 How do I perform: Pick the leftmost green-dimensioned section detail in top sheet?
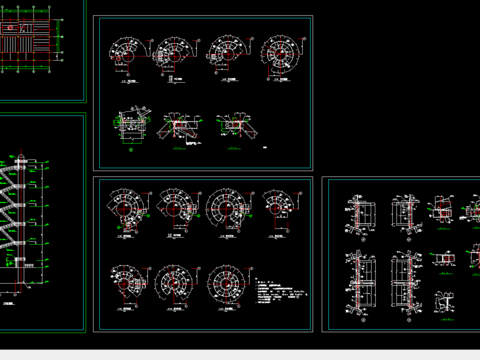[x=132, y=128]
